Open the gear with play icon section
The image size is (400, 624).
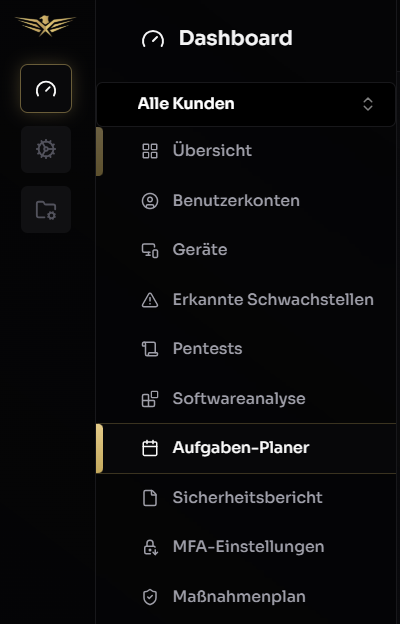click(46, 149)
